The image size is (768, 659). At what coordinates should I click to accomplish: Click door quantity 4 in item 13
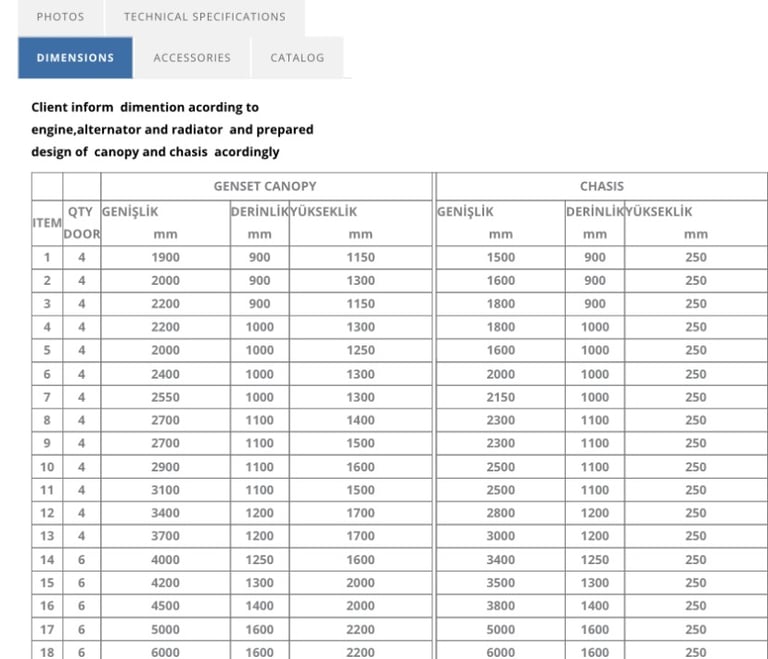(82, 536)
